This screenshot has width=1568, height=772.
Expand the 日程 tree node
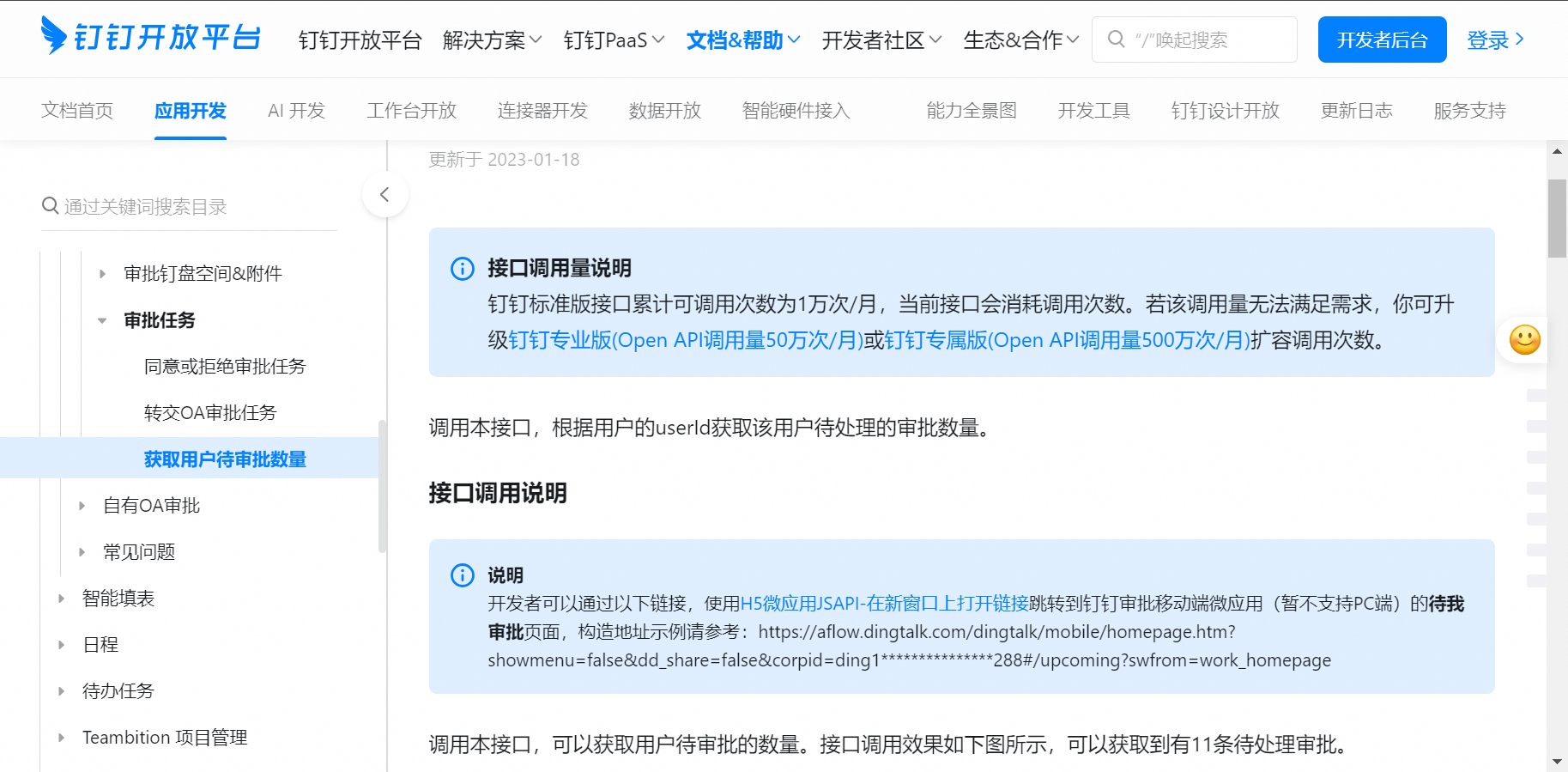[x=61, y=645]
